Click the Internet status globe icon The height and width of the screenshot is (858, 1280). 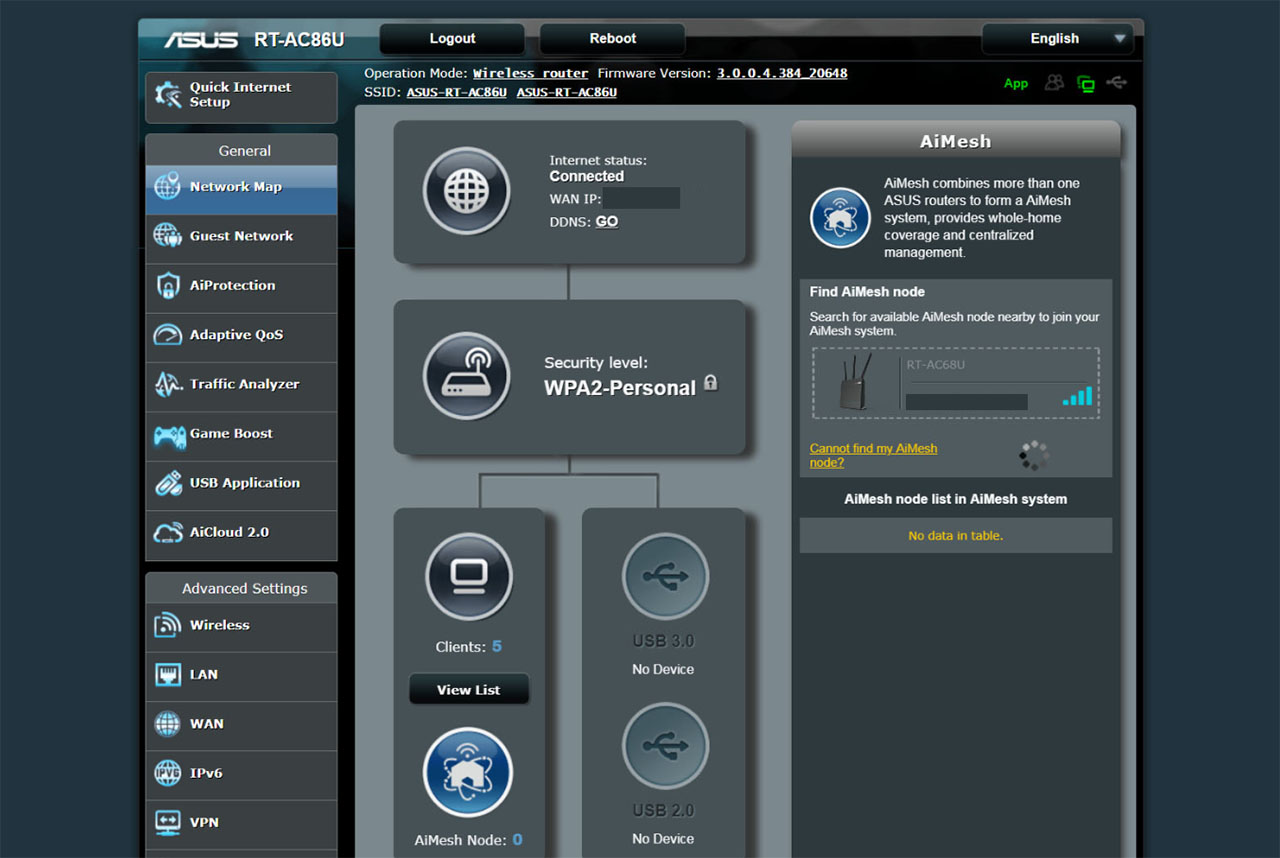[x=467, y=190]
